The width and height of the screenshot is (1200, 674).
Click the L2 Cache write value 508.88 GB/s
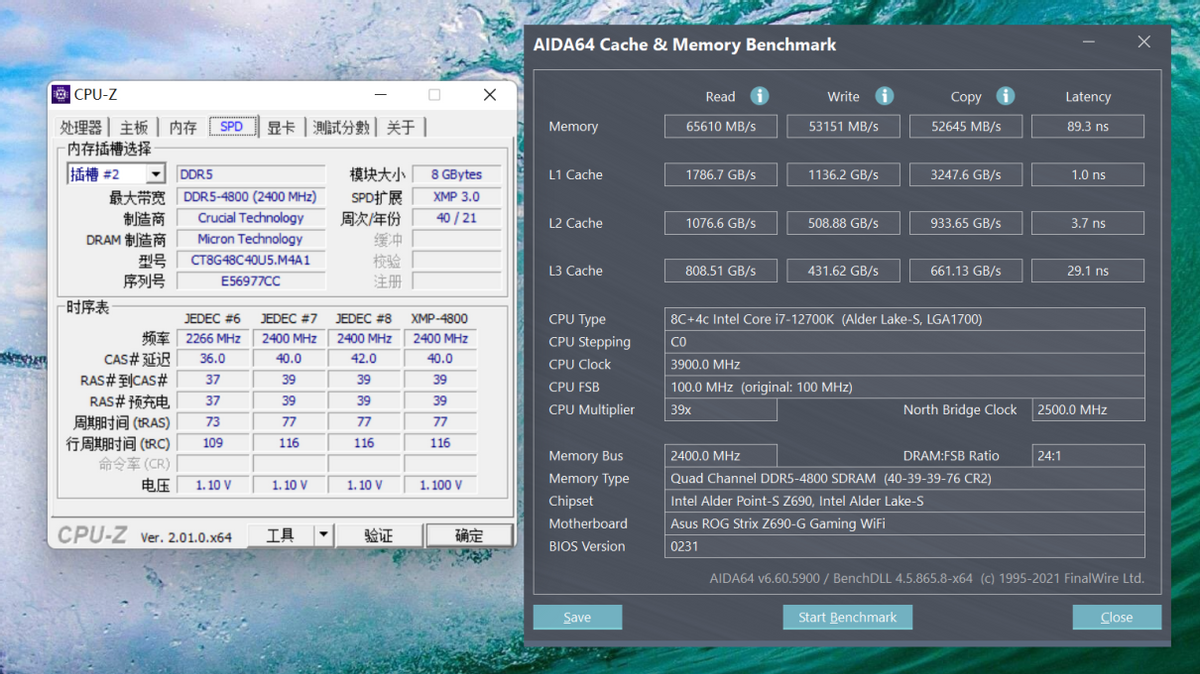(x=843, y=222)
